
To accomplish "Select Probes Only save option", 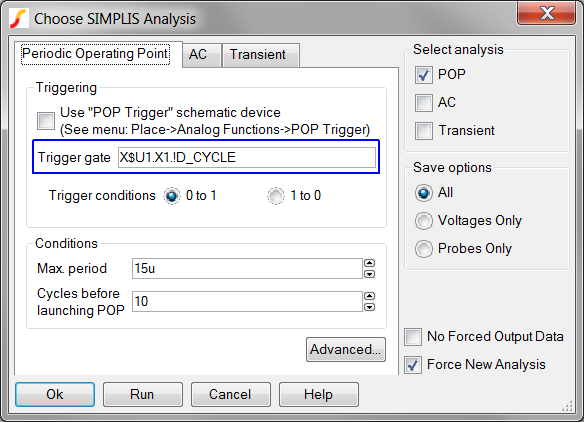I will coord(424,249).
